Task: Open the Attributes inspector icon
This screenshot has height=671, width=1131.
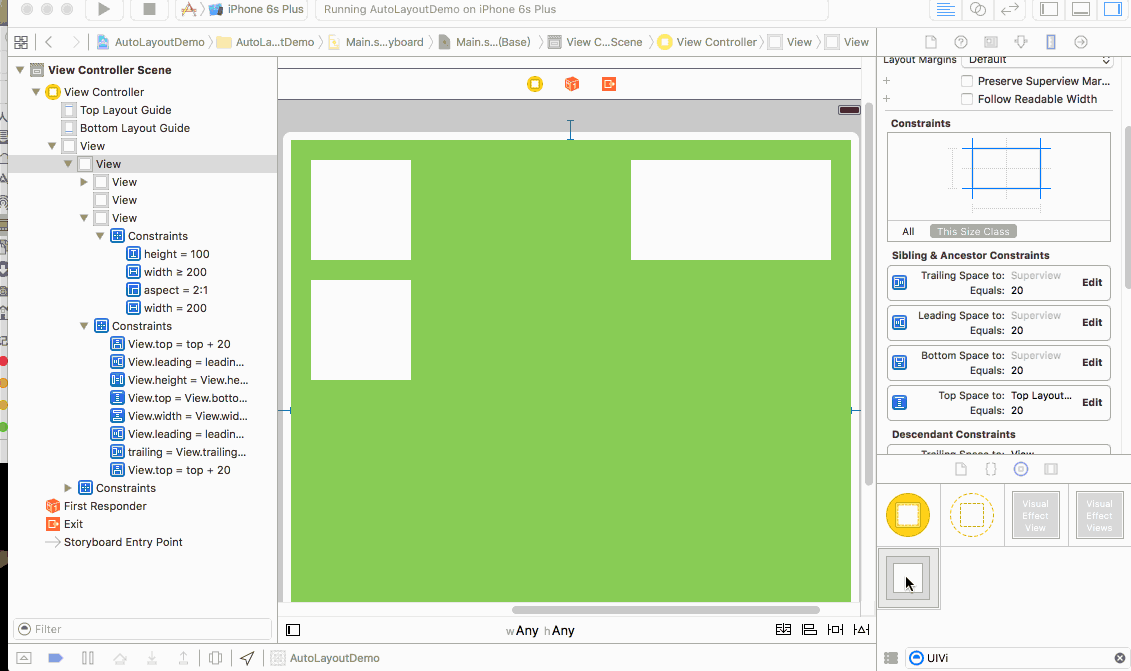Action: pyautogui.click(x=1020, y=42)
